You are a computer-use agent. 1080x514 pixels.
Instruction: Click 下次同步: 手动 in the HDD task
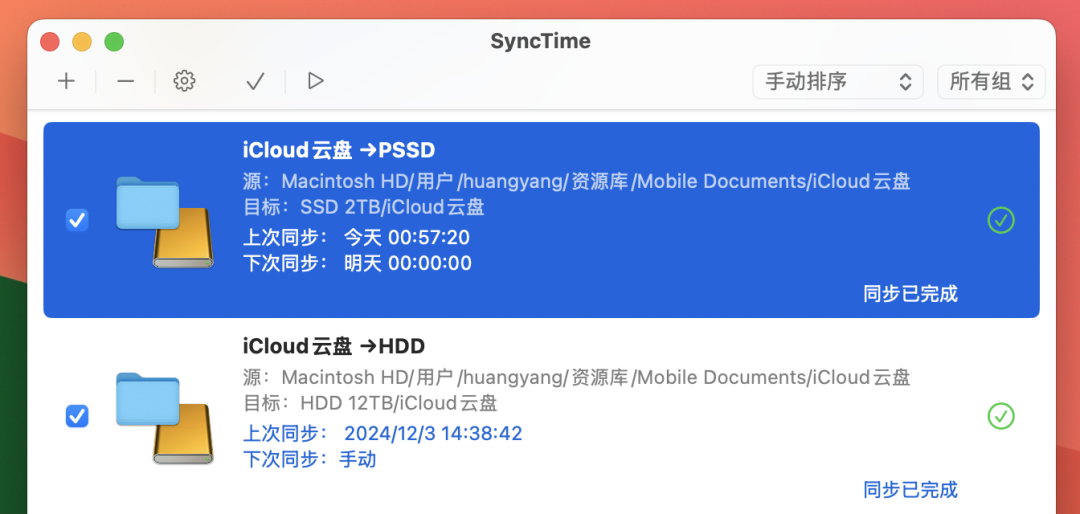click(x=310, y=459)
